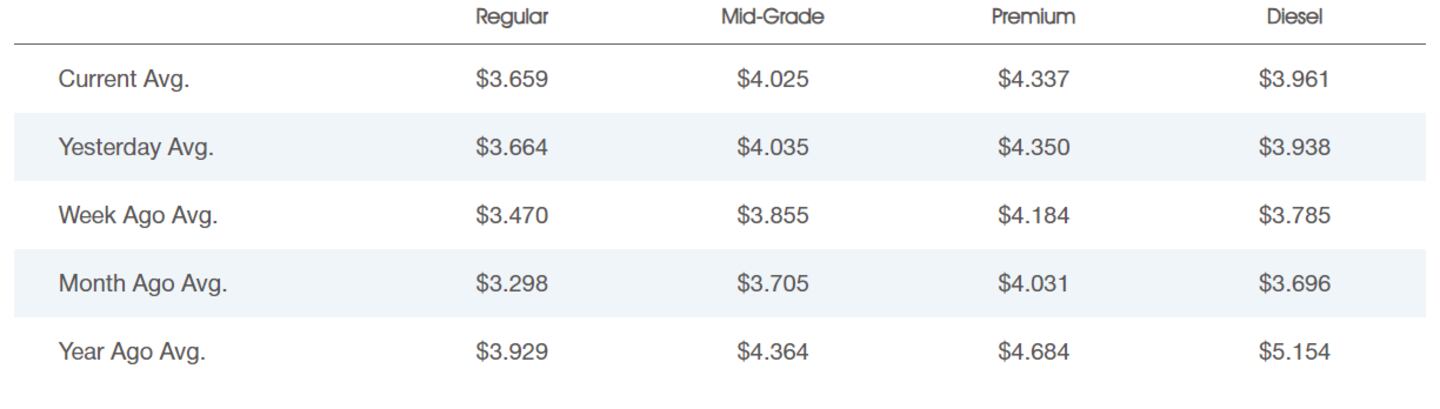This screenshot has height=409, width=1440.
Task: Click current Premium price $4.337
Action: pos(1033,79)
